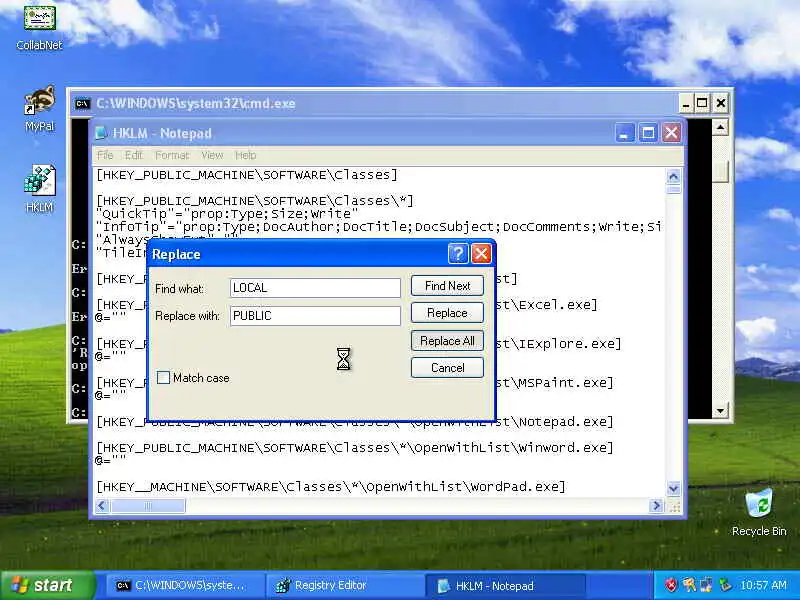Open the CollabNet desktop icon
Image resolution: width=800 pixels, height=600 pixels.
39,28
